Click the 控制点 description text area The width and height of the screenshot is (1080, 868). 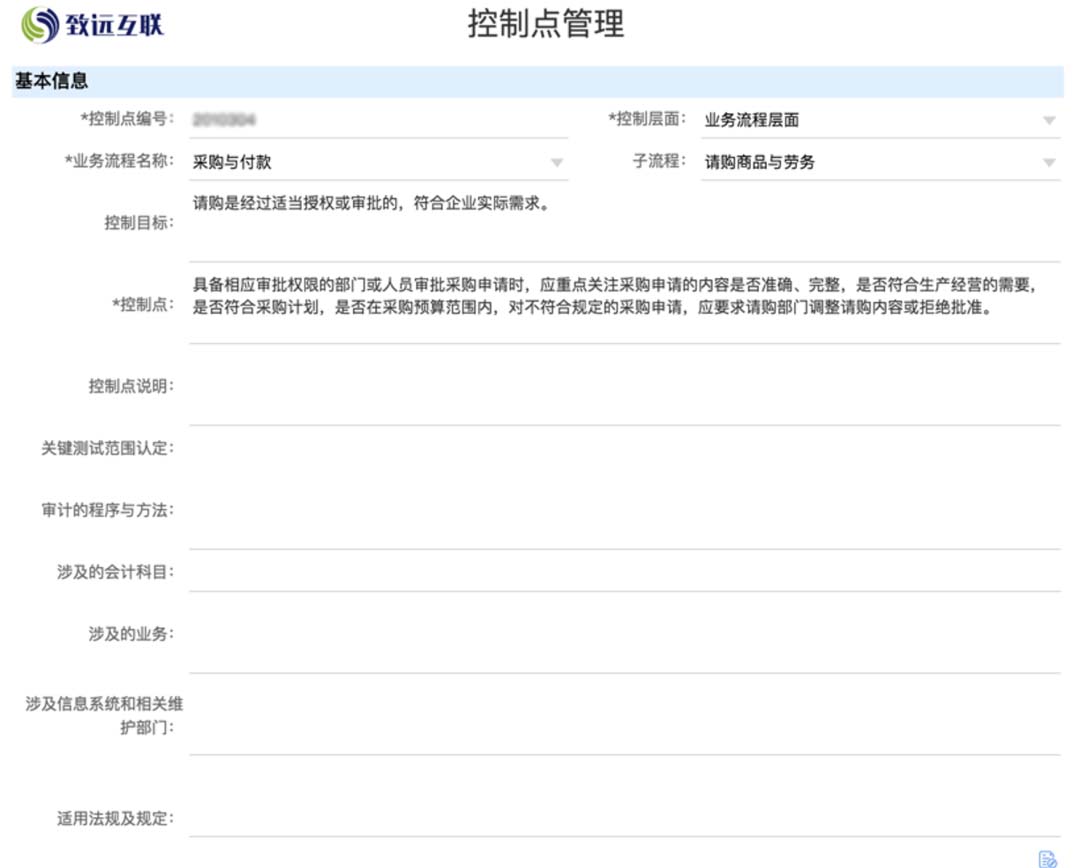[625, 305]
